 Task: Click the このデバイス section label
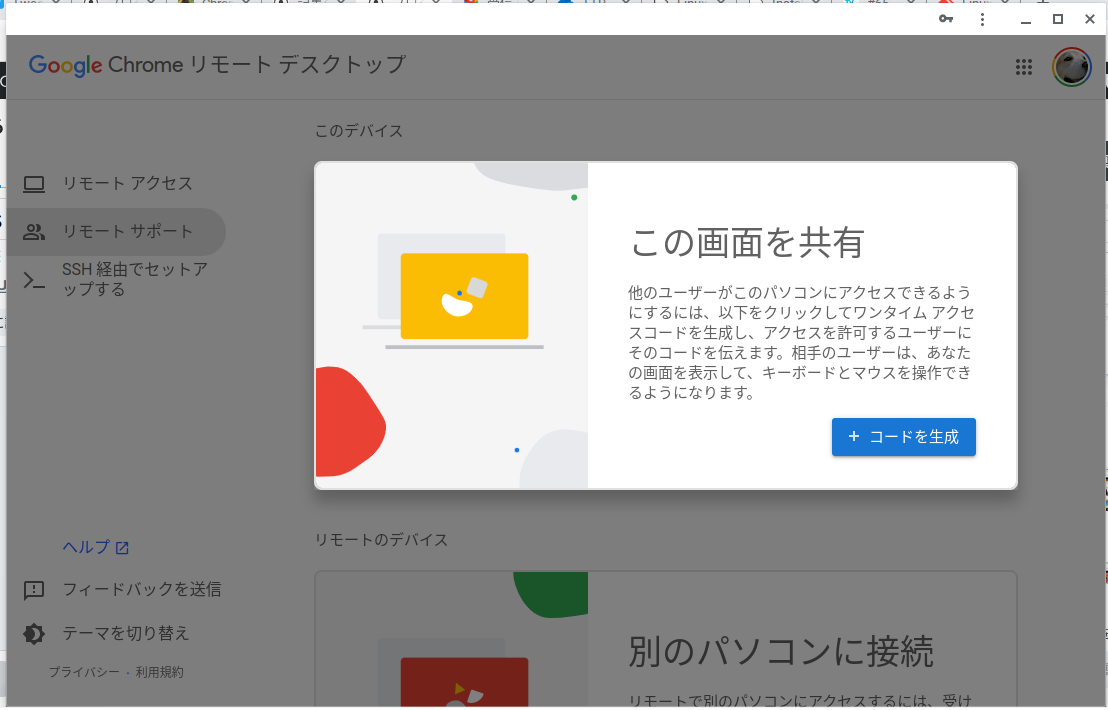pyautogui.click(x=359, y=131)
